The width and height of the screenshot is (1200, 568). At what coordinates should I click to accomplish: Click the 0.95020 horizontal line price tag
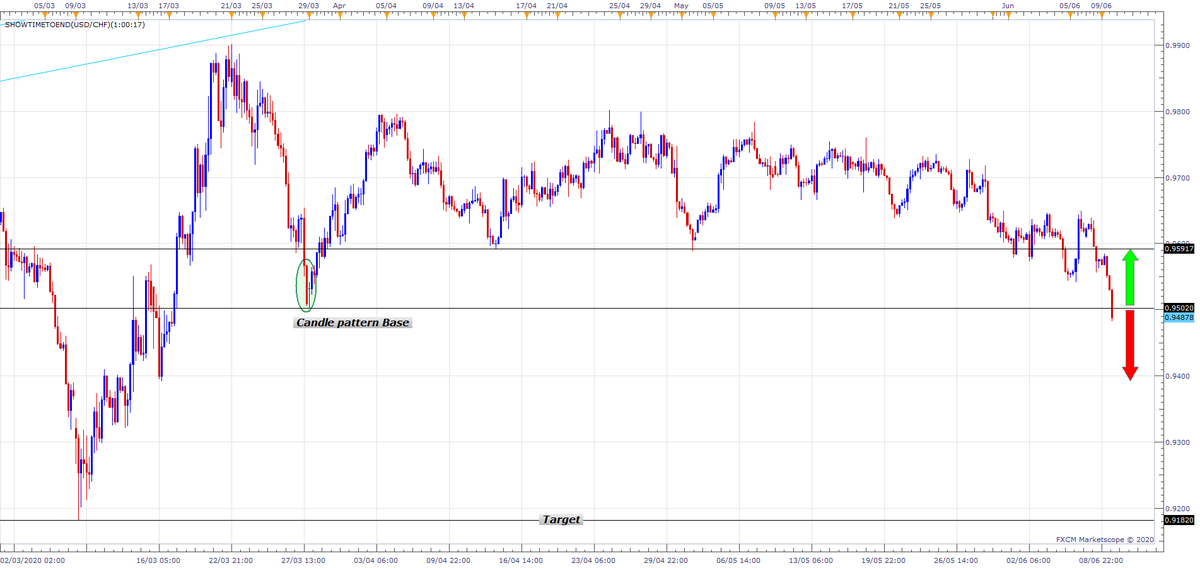1180,309
